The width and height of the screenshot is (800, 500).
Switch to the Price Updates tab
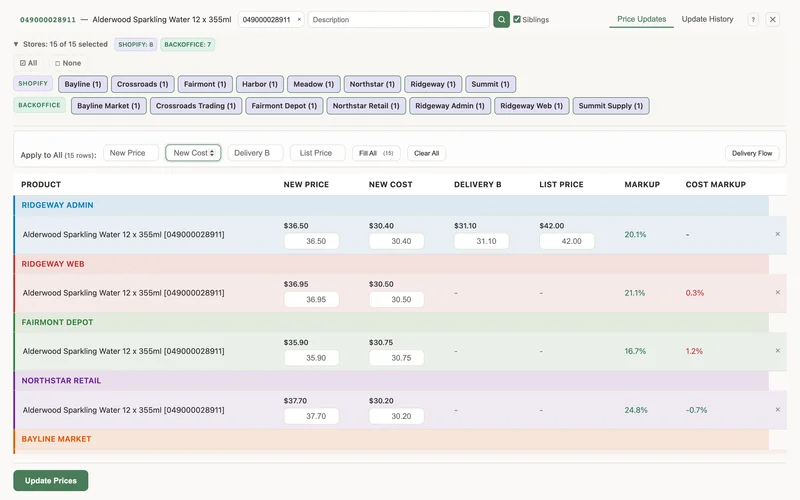point(641,19)
